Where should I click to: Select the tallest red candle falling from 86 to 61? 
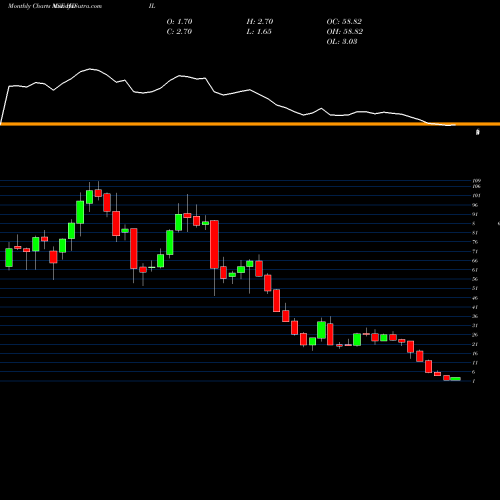[214, 244]
